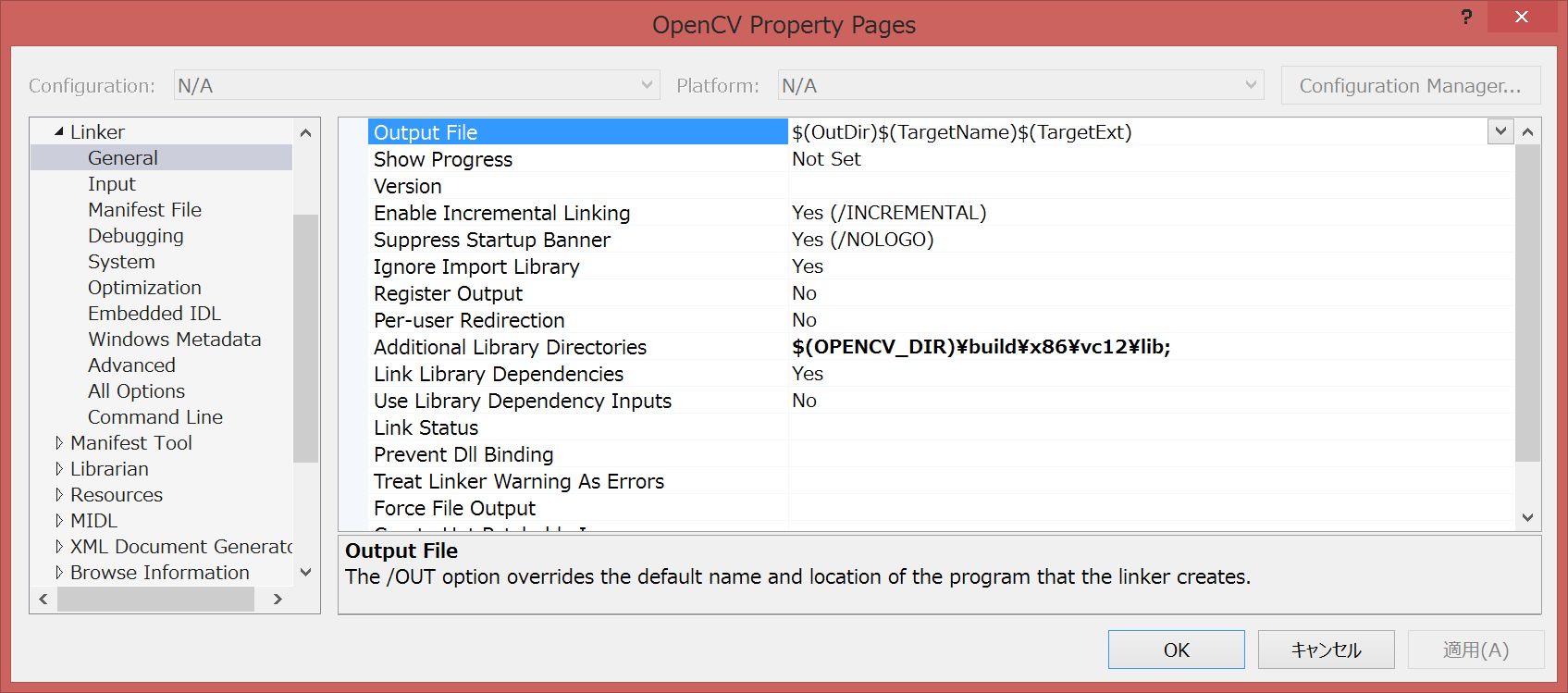Select System page in tree
The width and height of the screenshot is (1568, 693).
pyautogui.click(x=121, y=262)
